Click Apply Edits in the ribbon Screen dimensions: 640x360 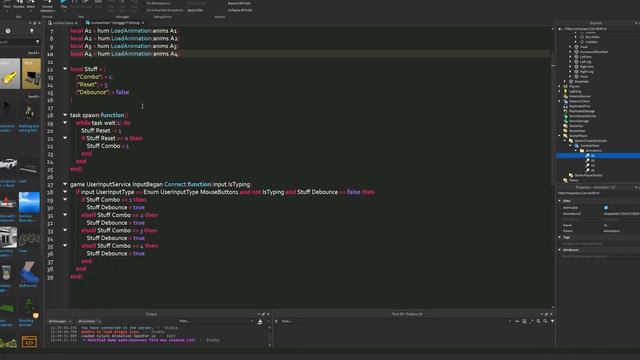[x=195, y=10]
